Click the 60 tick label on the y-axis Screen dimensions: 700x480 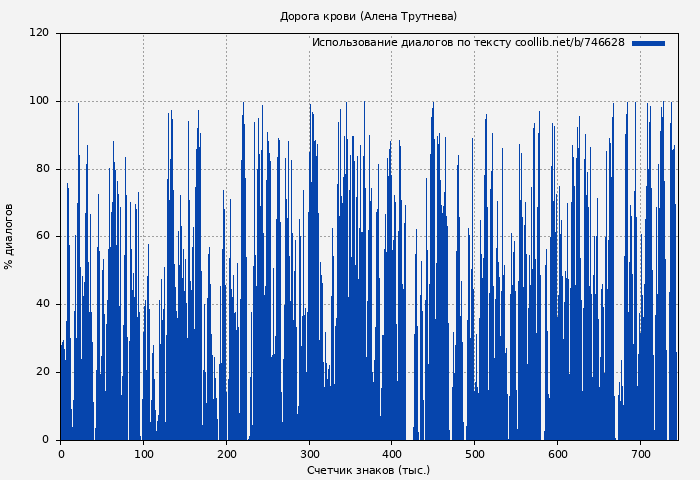coord(42,236)
